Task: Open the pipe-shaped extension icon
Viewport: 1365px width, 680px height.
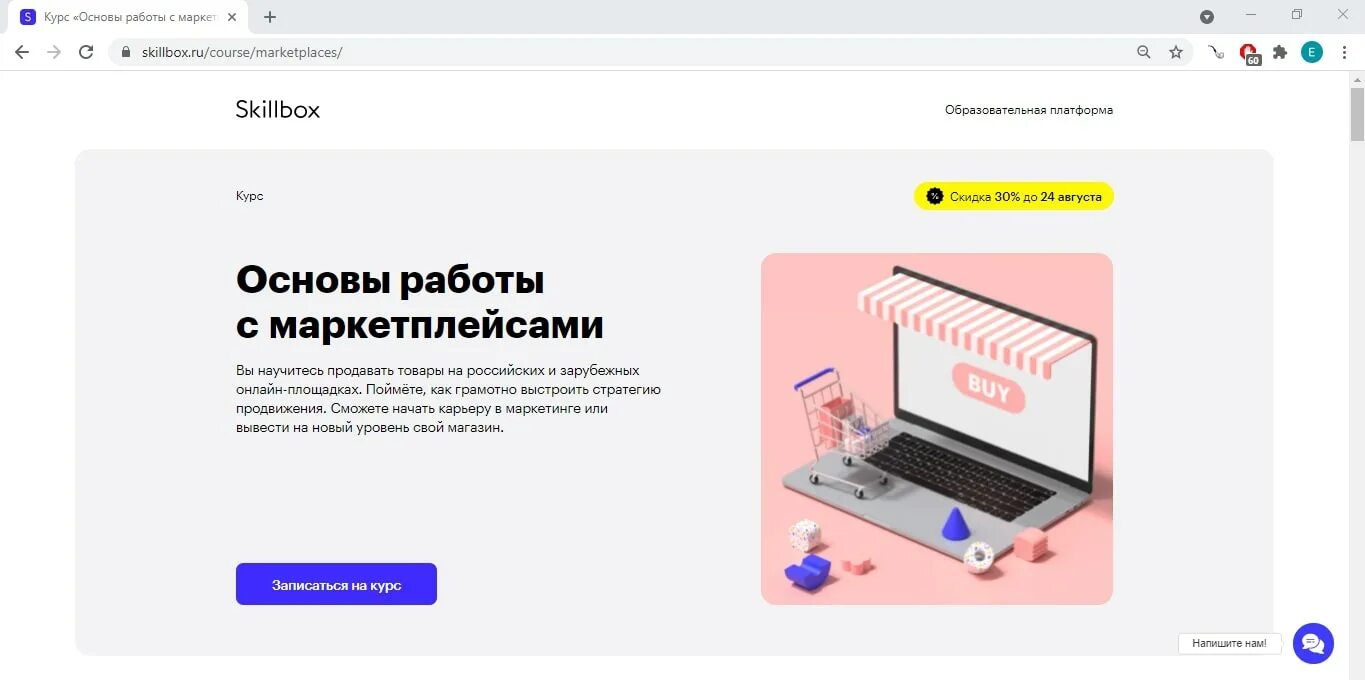Action: pos(1216,52)
